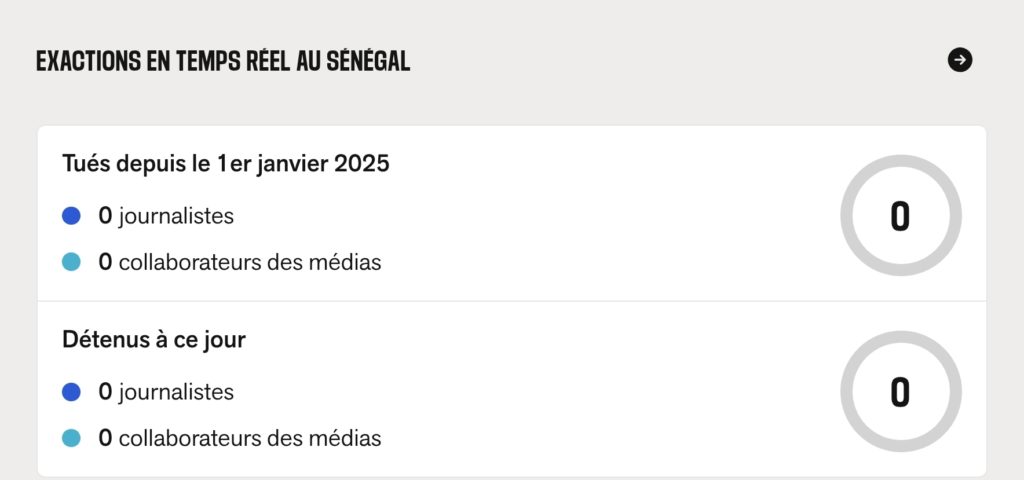Viewport: 1024px width, 480px height.
Task: Open the black arrow icon beside Sénégal heading
Action: [959, 60]
